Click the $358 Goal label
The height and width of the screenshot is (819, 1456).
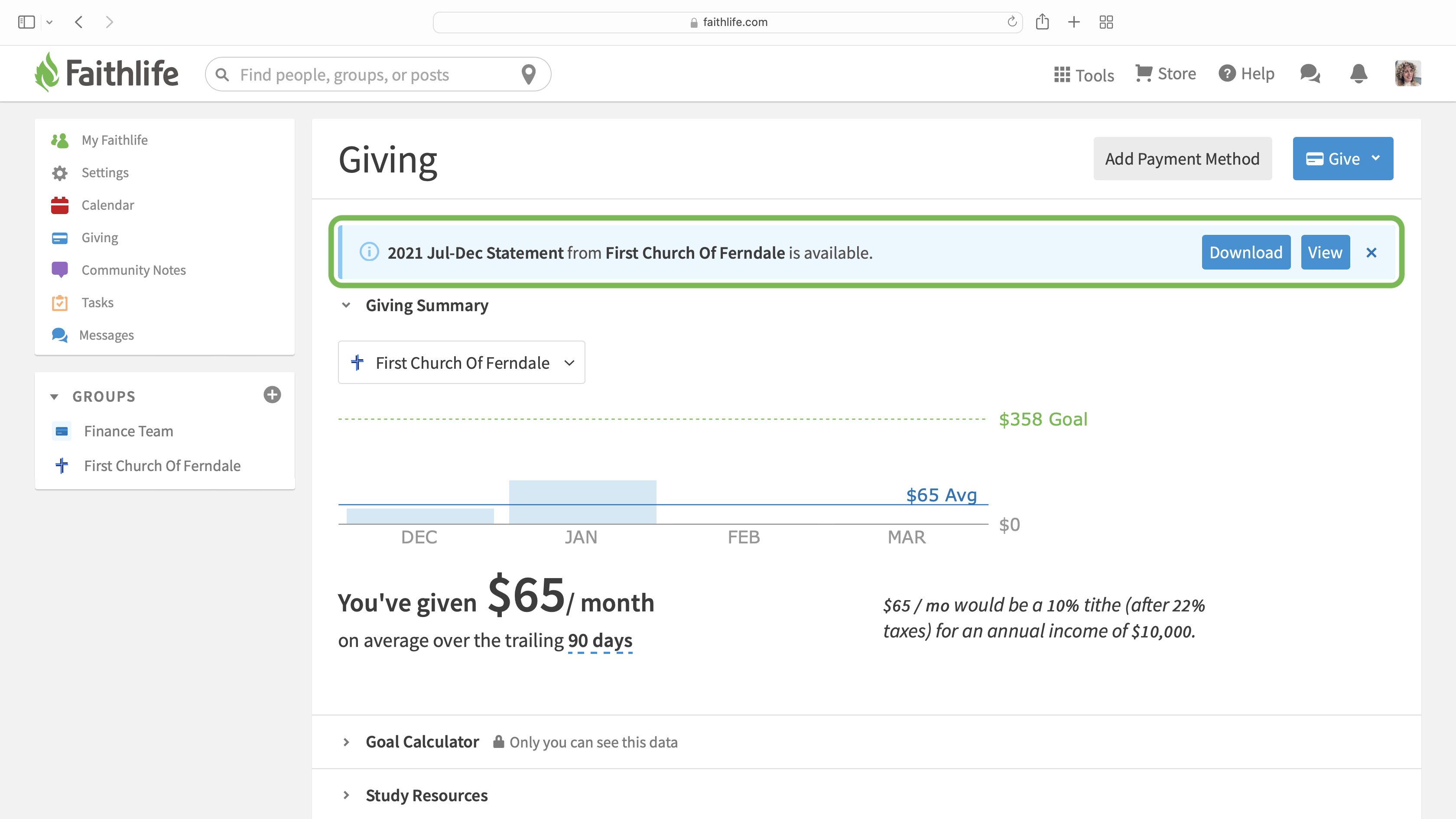(x=1043, y=419)
